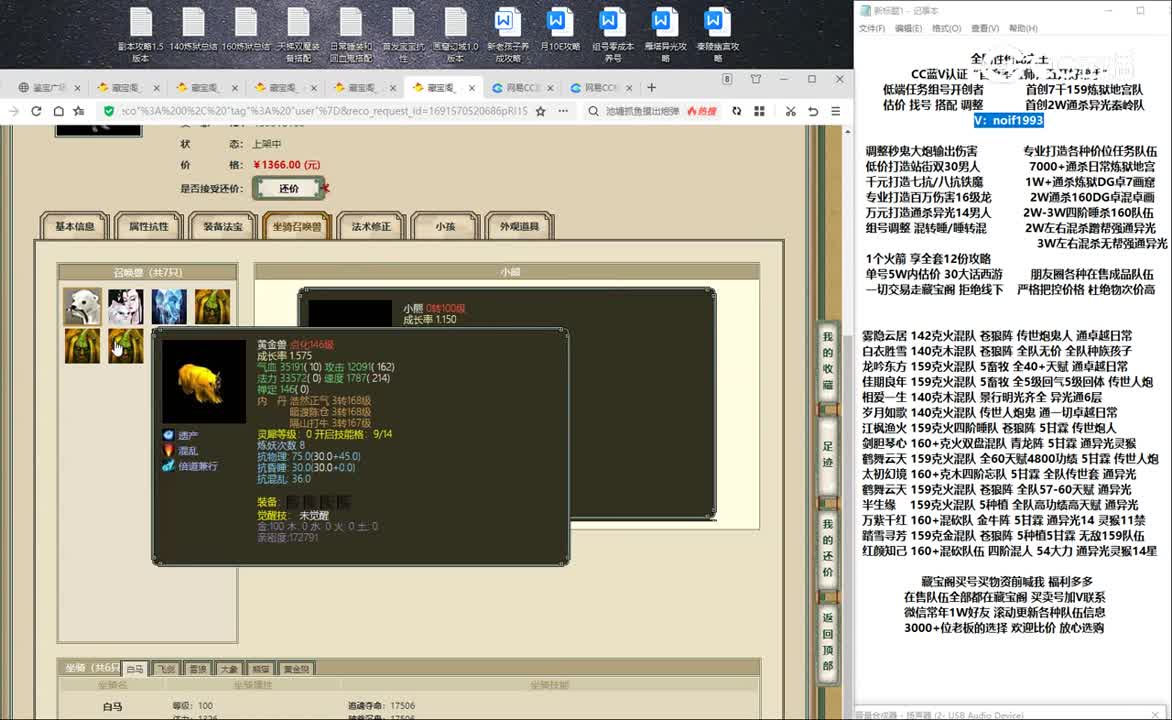Click the search magnifier icon
Image resolution: width=1172 pixels, height=720 pixels.
[x=593, y=111]
